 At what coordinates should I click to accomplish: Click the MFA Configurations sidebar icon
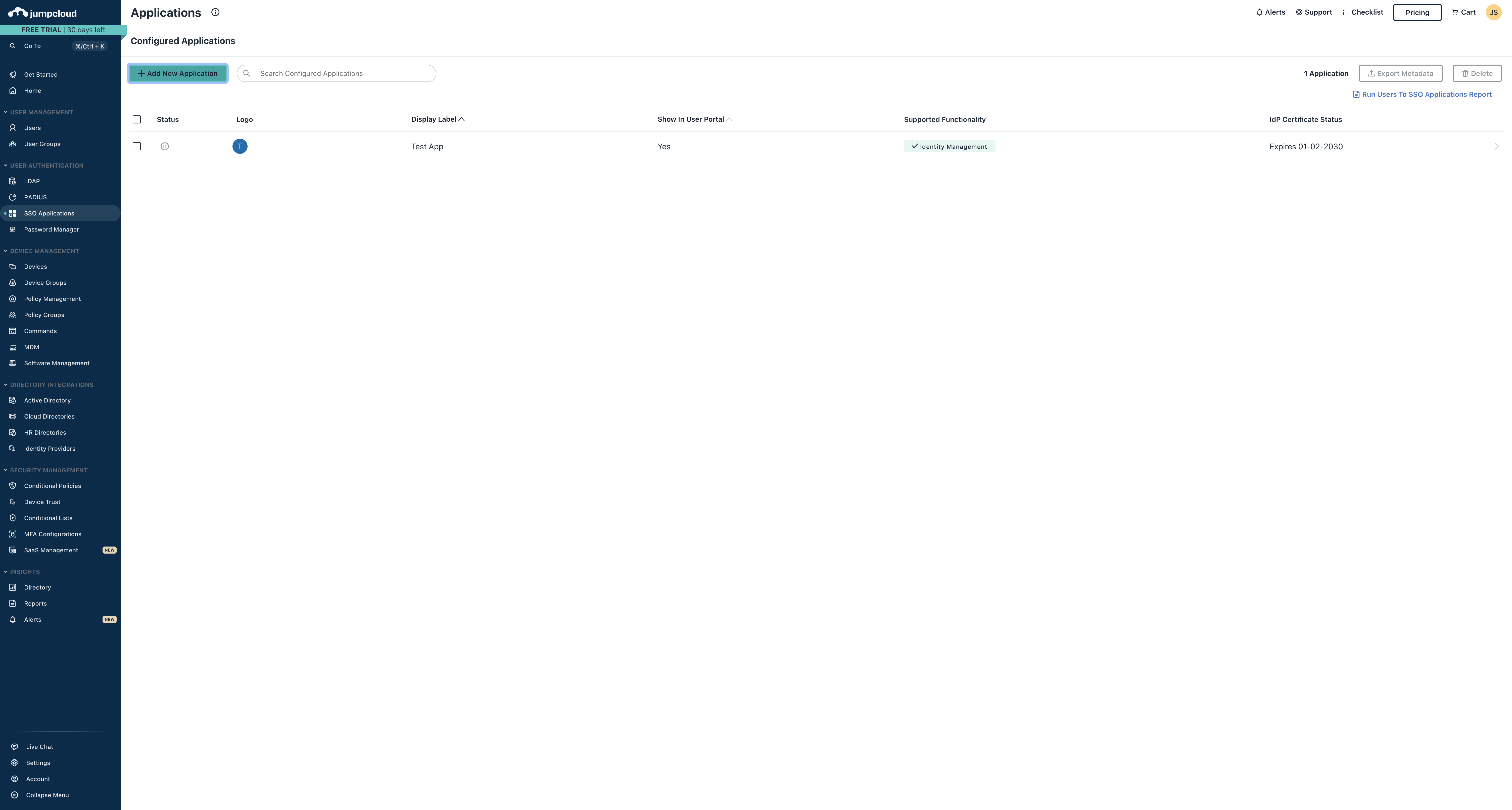click(x=12, y=534)
